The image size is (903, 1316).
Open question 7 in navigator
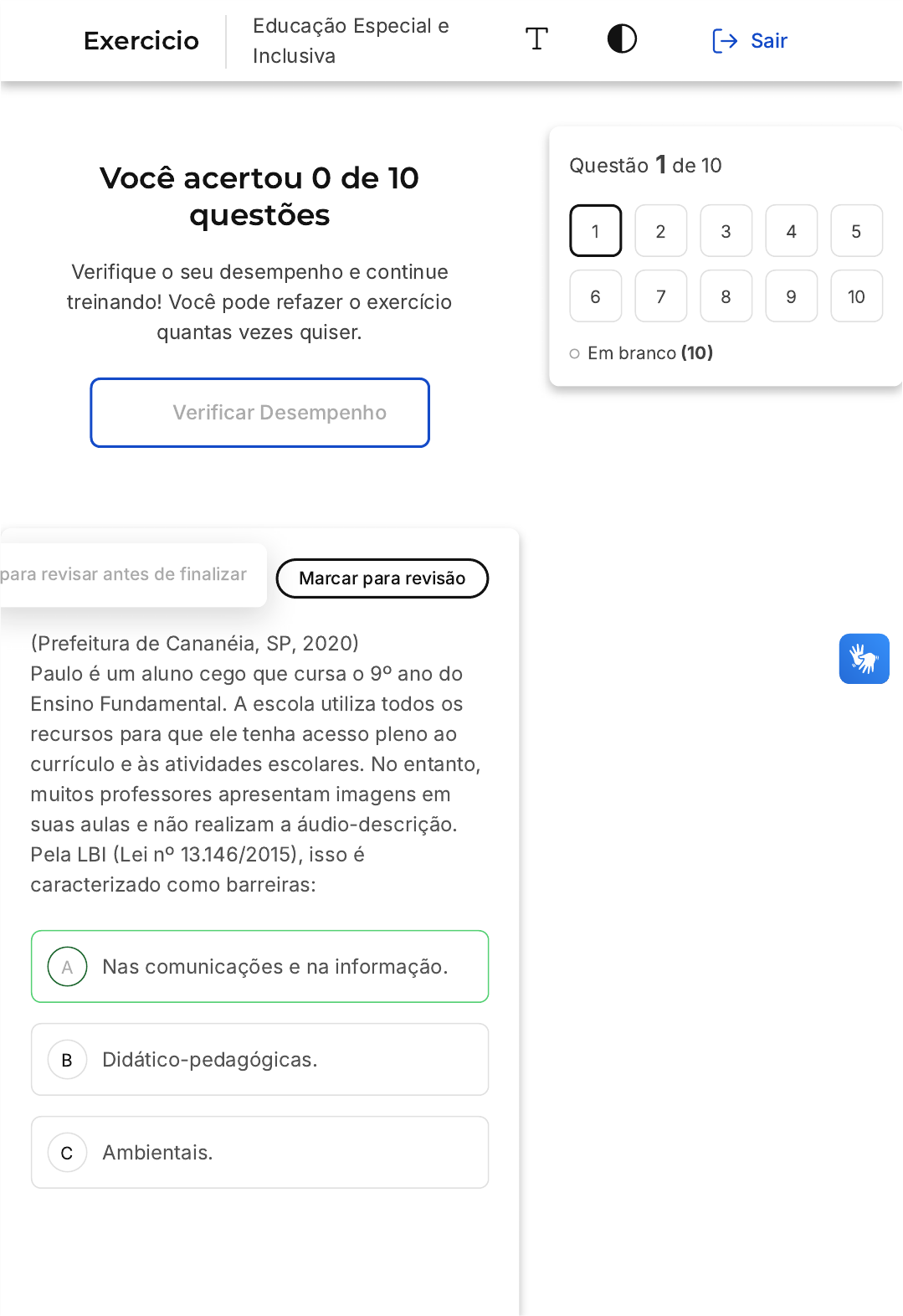click(x=660, y=296)
